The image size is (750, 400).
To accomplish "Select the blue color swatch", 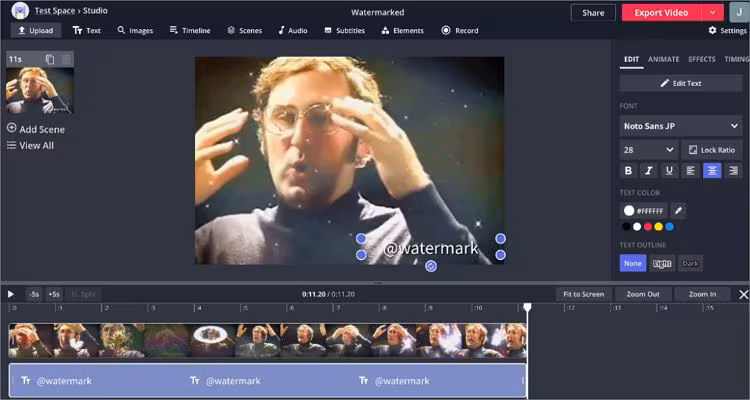I will [x=670, y=227].
